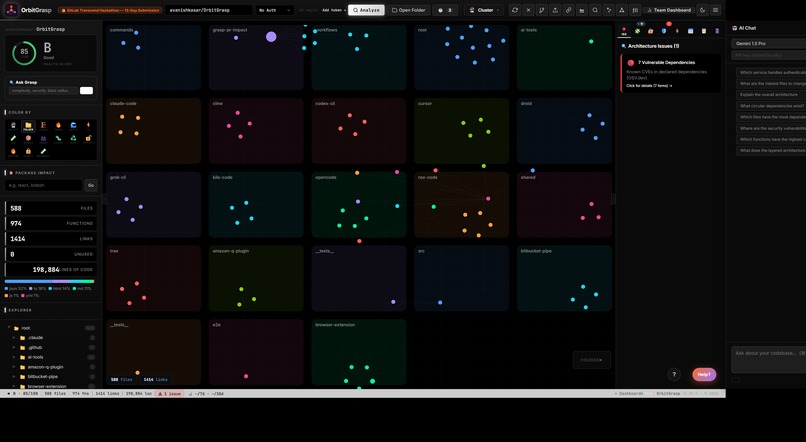Screen dimensions: 806x442
Task: Expand the .claude folder
Action: (14, 338)
